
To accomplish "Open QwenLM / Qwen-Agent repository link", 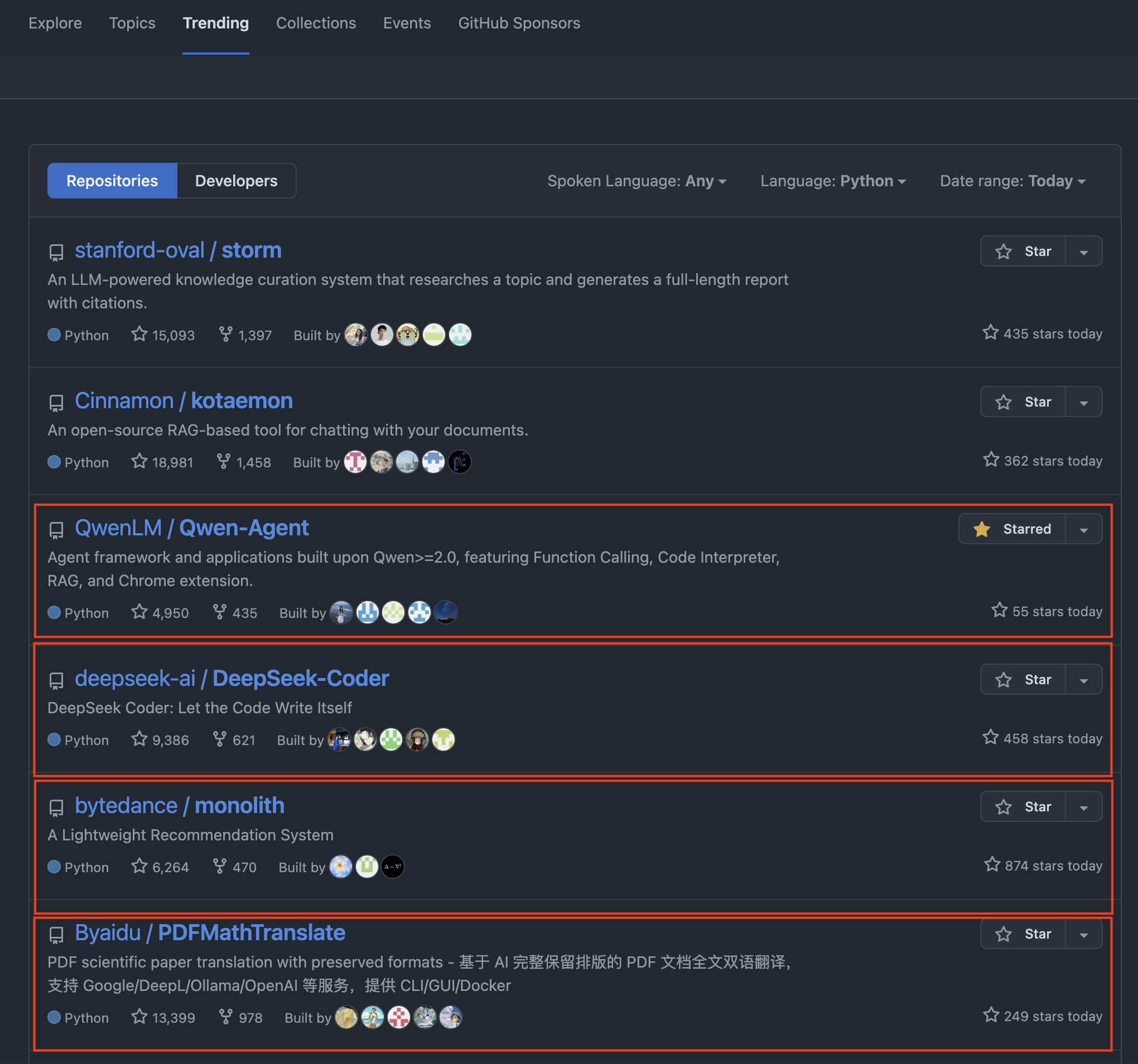I will click(x=192, y=528).
